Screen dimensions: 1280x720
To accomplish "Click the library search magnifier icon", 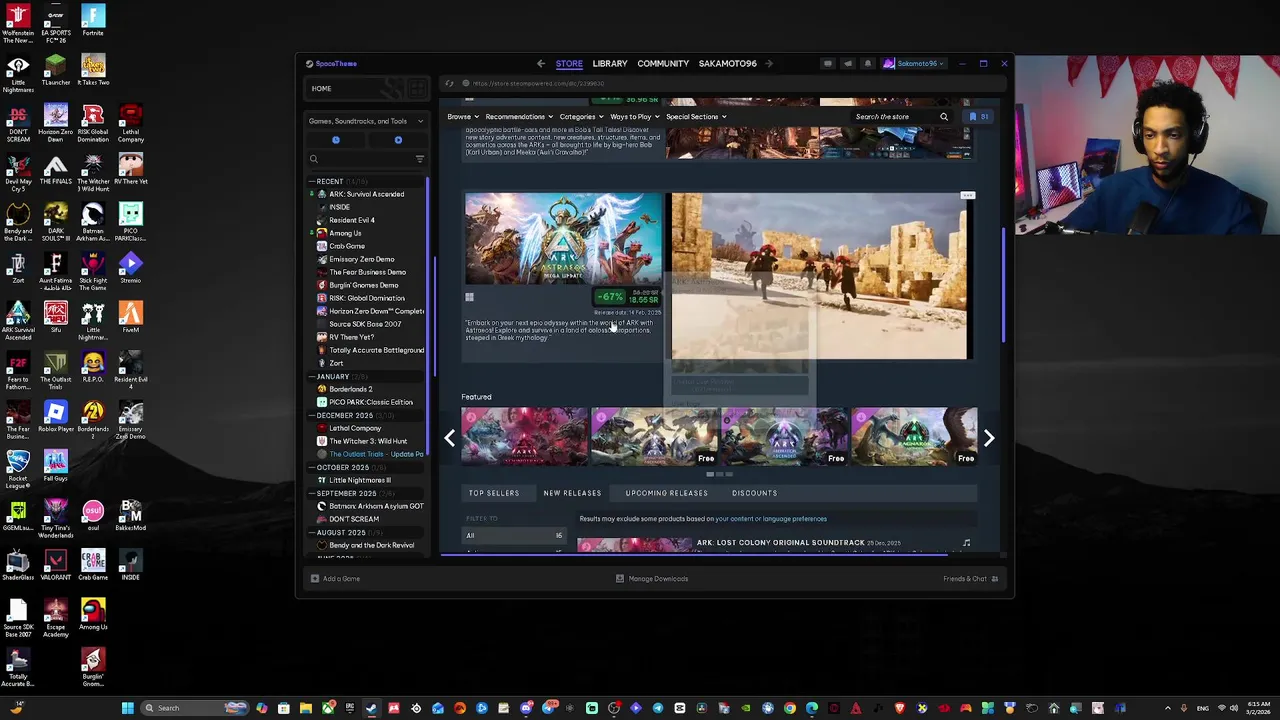I will click(314, 159).
